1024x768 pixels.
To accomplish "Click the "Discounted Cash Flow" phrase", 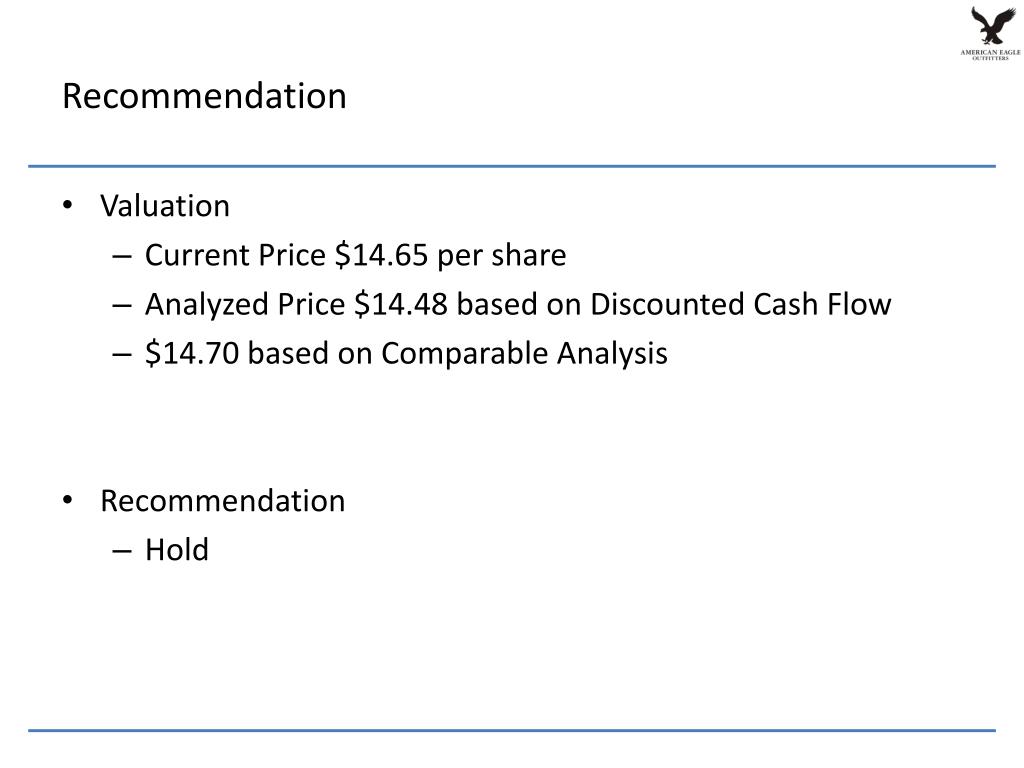I will tap(740, 305).
